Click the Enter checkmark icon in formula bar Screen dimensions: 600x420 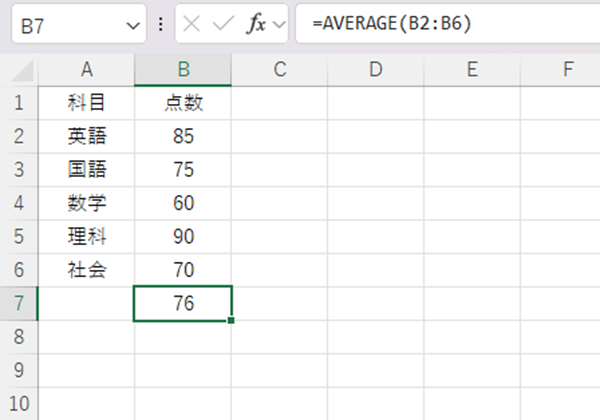click(x=224, y=25)
